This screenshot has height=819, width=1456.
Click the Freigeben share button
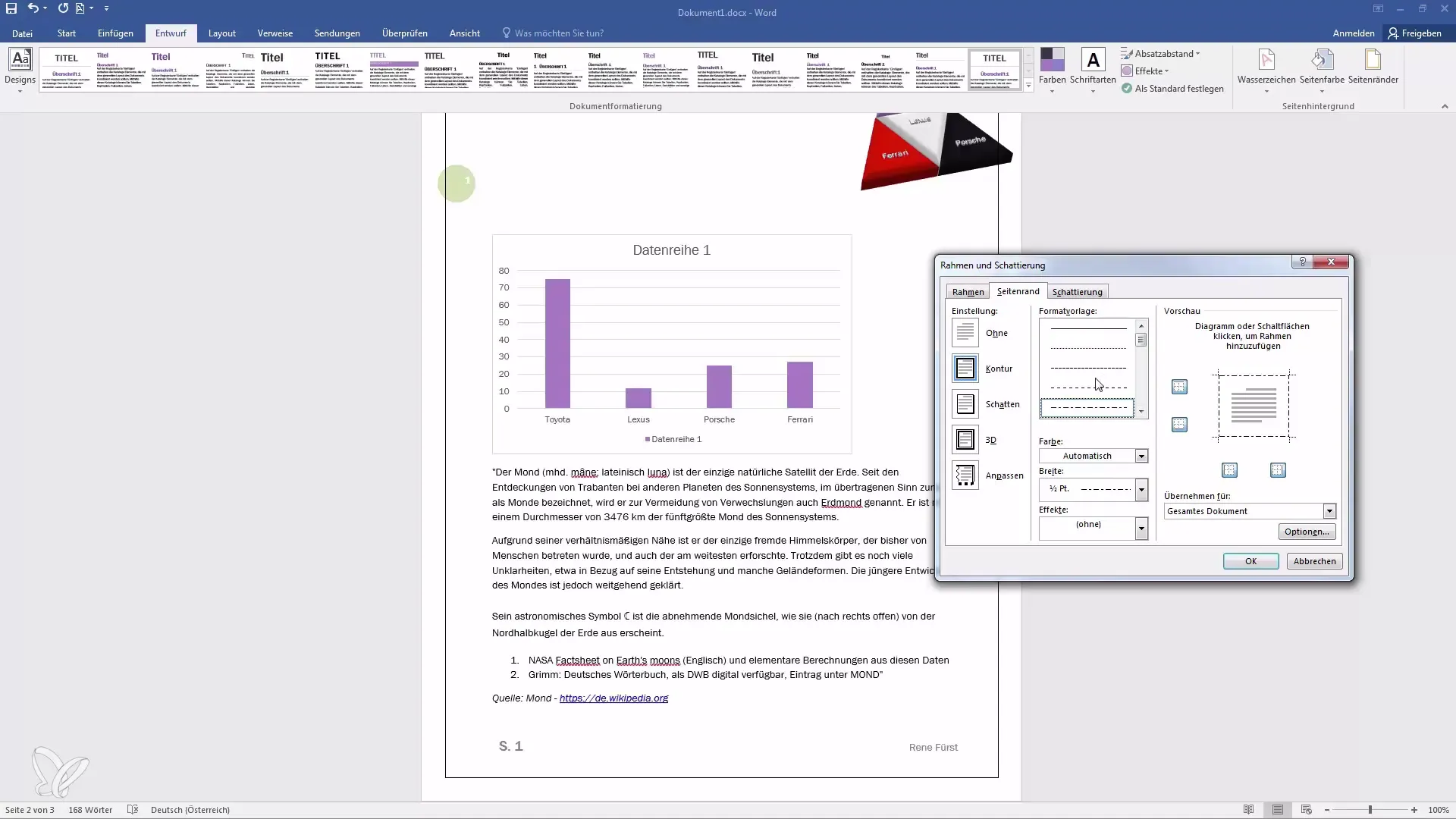pyautogui.click(x=1415, y=33)
